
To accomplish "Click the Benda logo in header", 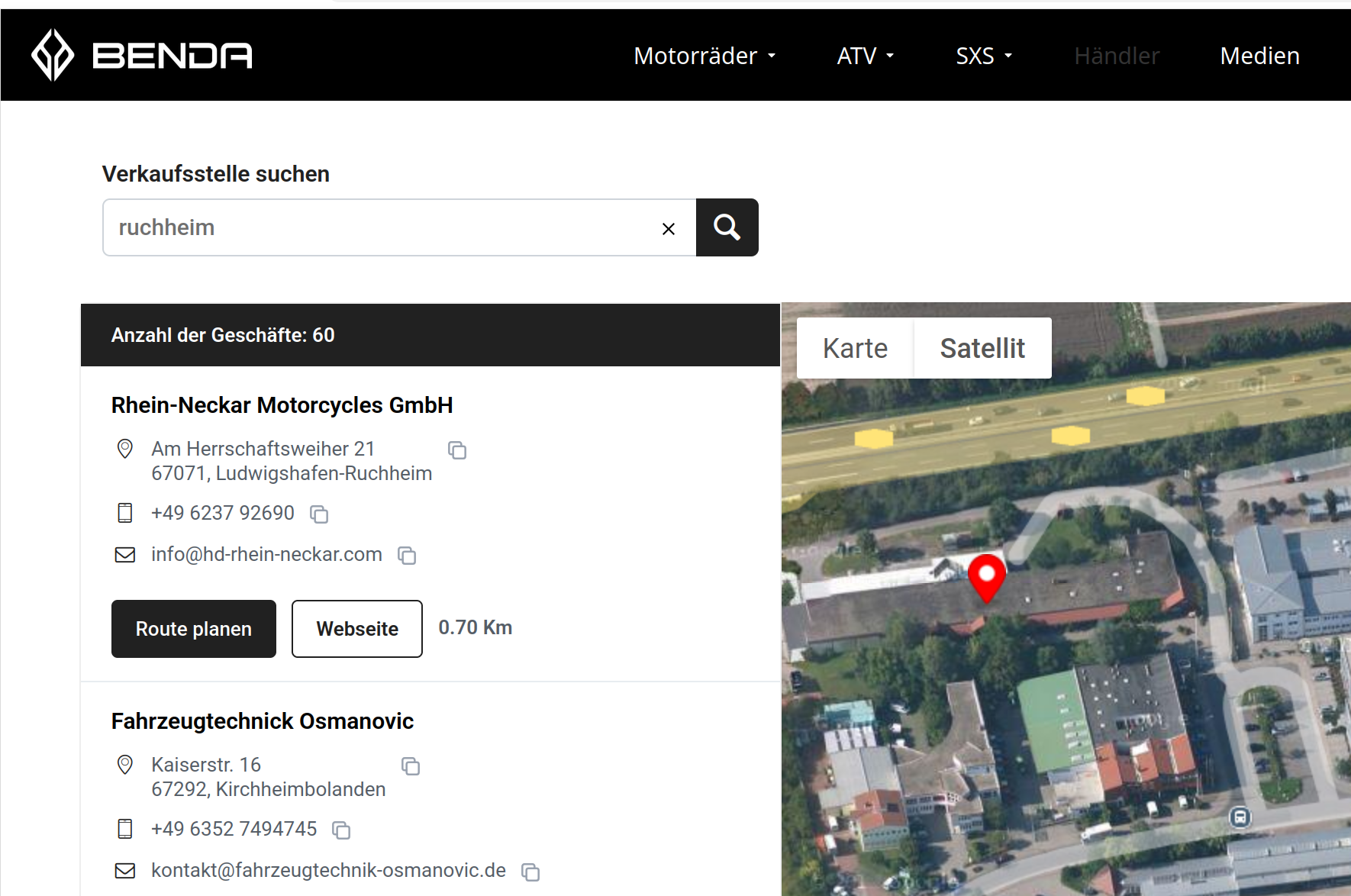I will pyautogui.click(x=142, y=55).
